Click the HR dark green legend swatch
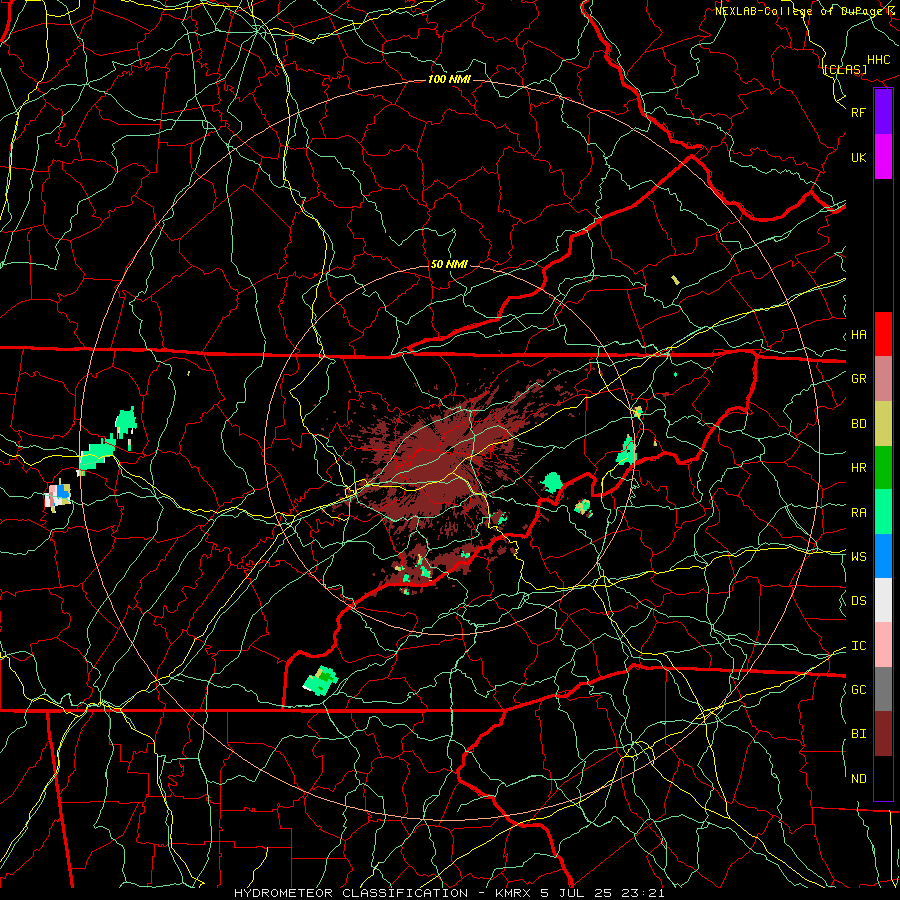 [883, 468]
